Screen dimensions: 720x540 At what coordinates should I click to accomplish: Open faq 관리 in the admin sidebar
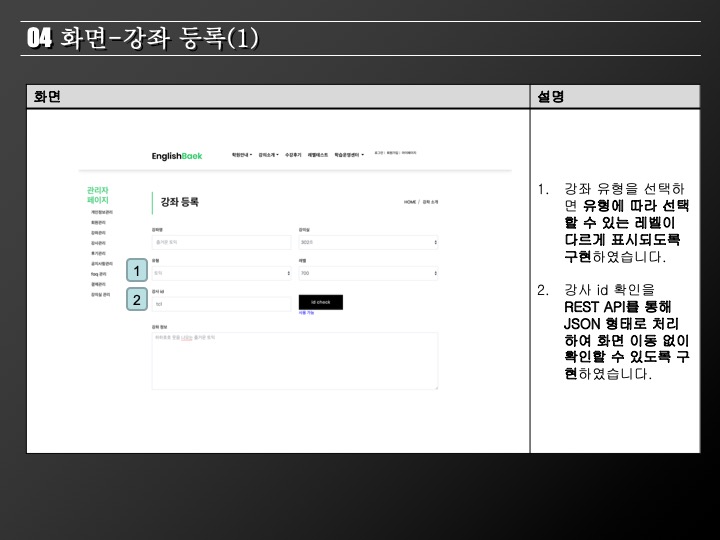point(99,274)
